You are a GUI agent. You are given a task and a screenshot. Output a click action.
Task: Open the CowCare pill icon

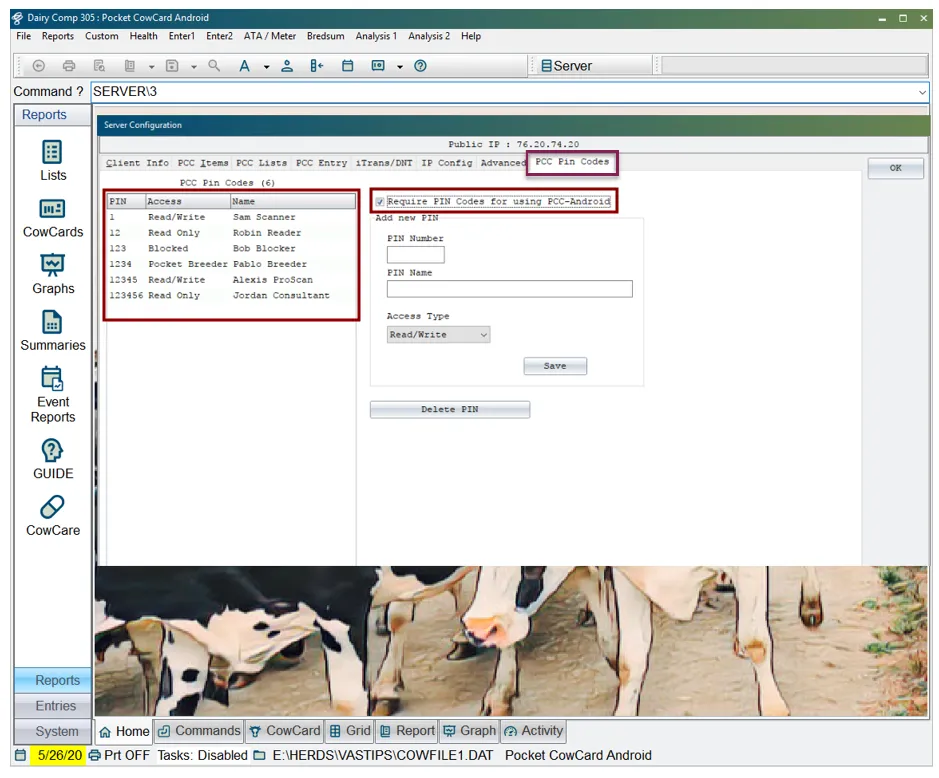tap(53, 516)
